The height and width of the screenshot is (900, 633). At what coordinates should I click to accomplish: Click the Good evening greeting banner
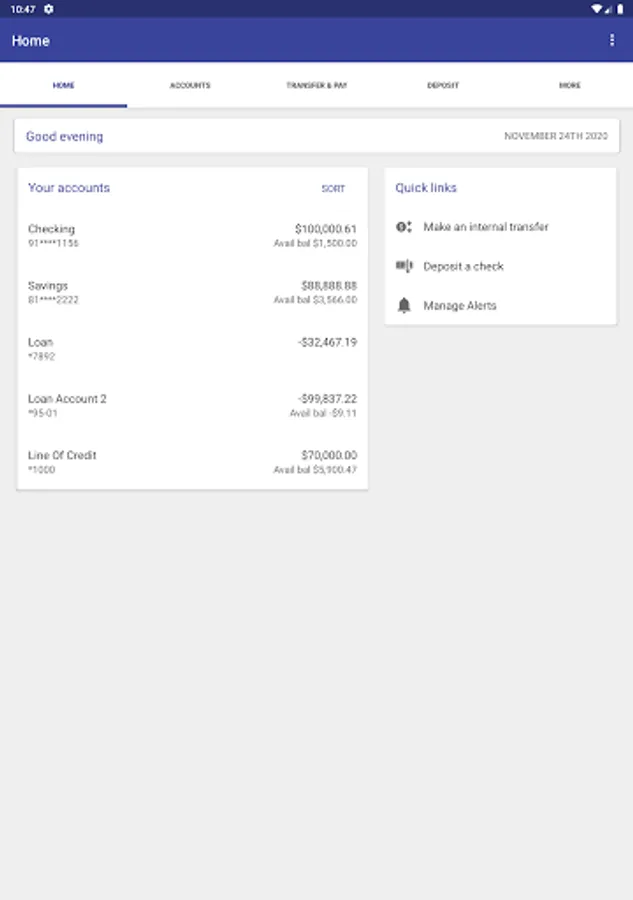click(316, 136)
